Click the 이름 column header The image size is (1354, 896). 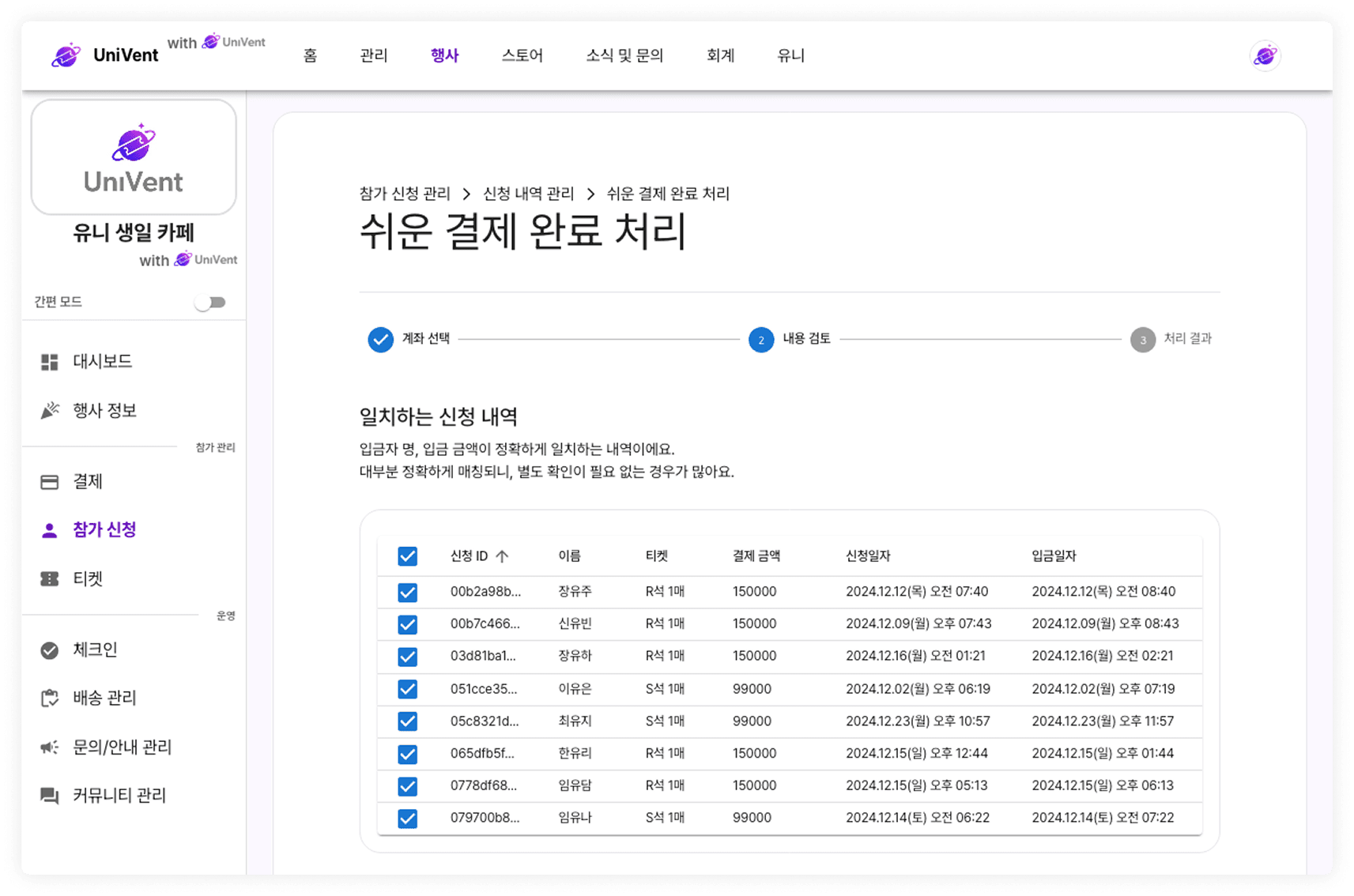(x=570, y=556)
